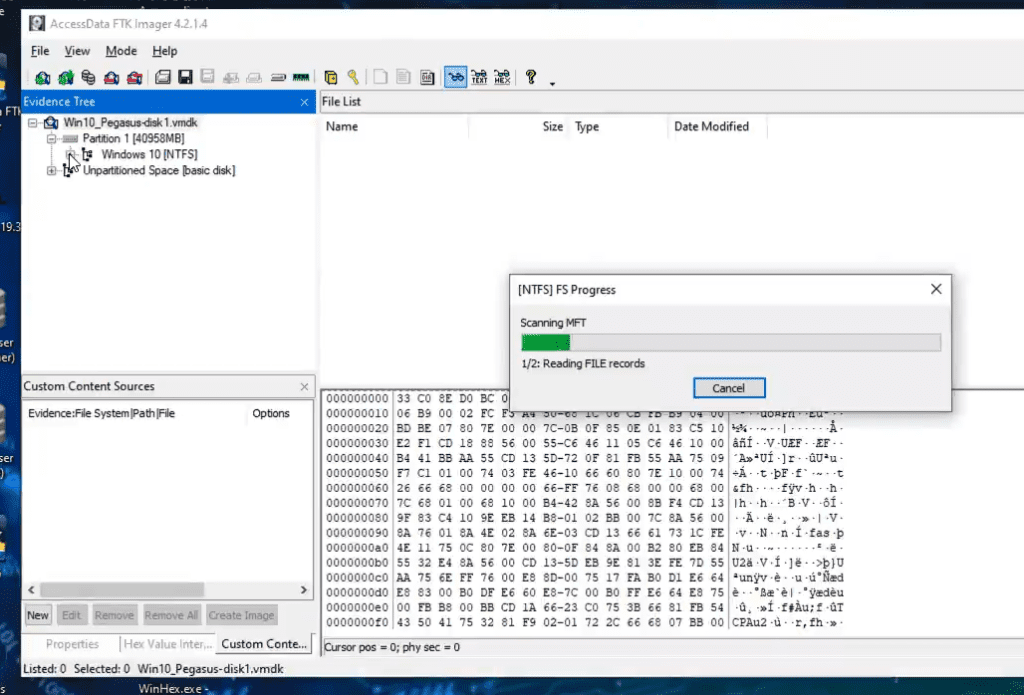The image size is (1024, 695).
Task: Expand the Unpartitioned Space node
Action: (x=51, y=170)
